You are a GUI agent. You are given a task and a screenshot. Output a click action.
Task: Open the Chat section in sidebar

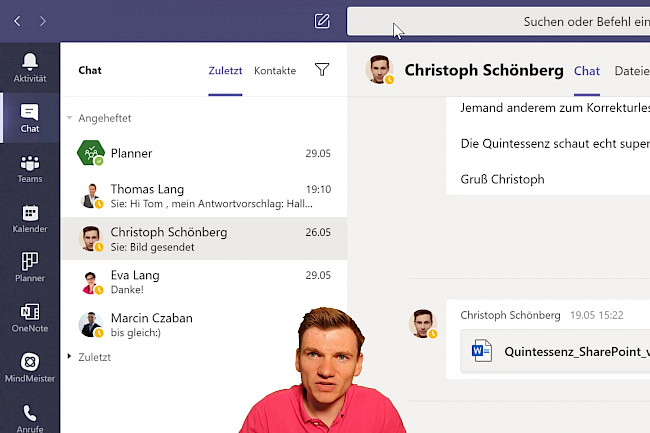30,118
